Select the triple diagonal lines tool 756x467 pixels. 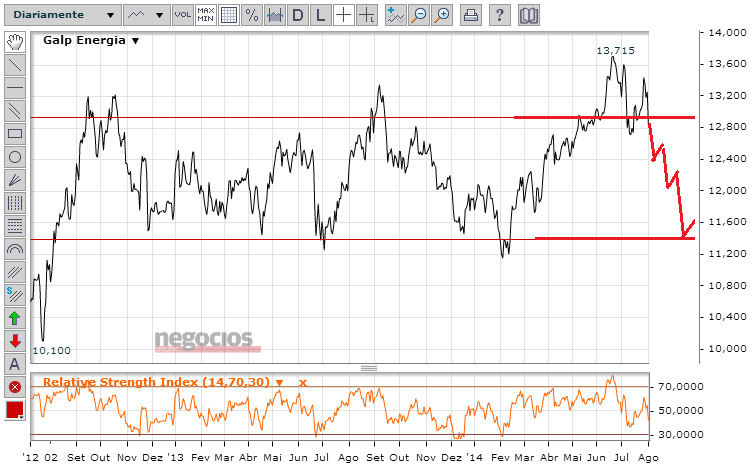[x=15, y=272]
